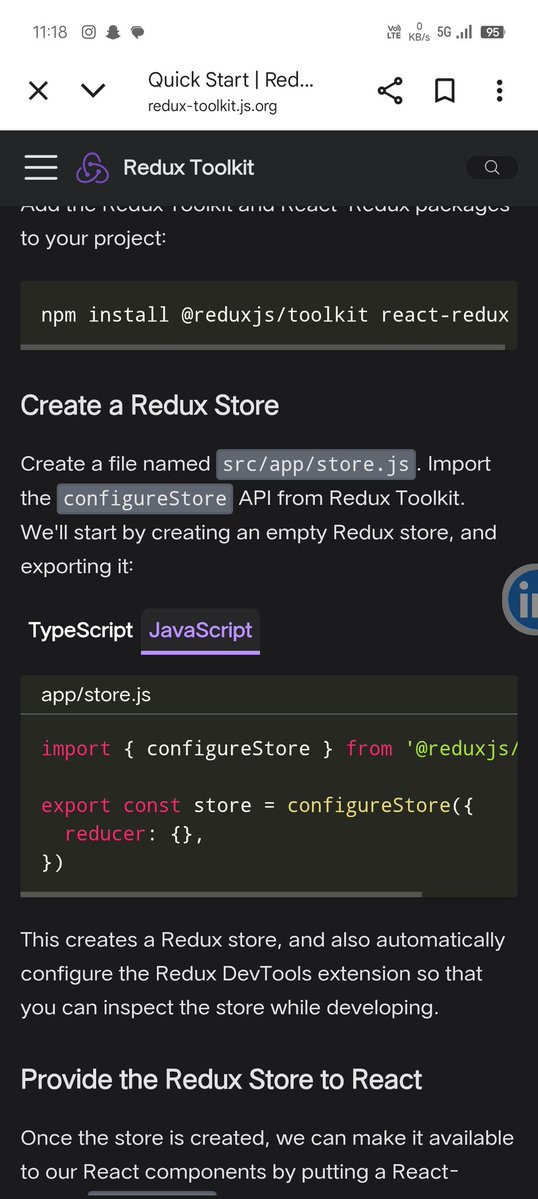Viewport: 538px width, 1199px height.
Task: Open the hamburger navigation menu
Action: point(41,167)
